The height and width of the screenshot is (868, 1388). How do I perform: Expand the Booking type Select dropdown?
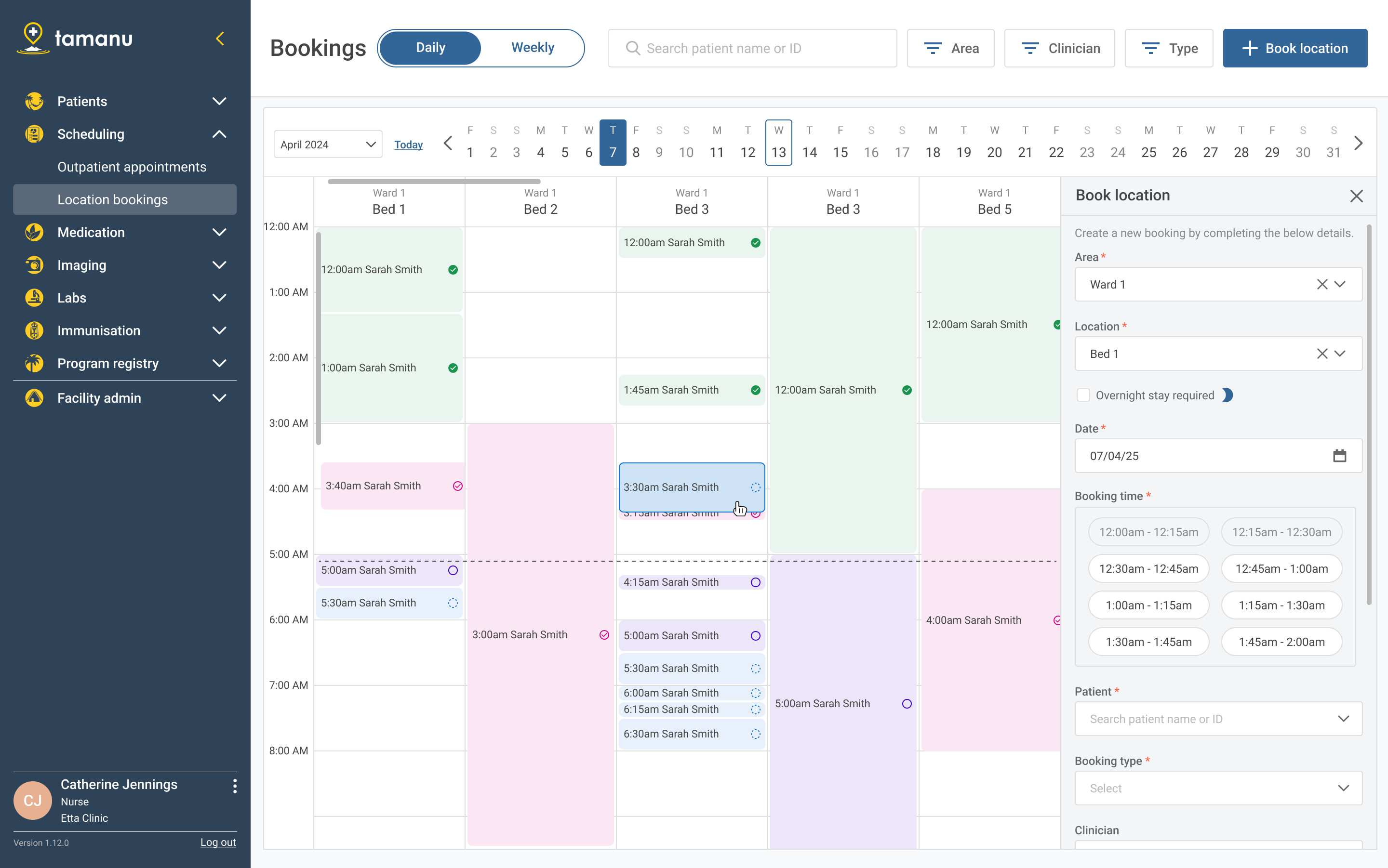(1217, 788)
